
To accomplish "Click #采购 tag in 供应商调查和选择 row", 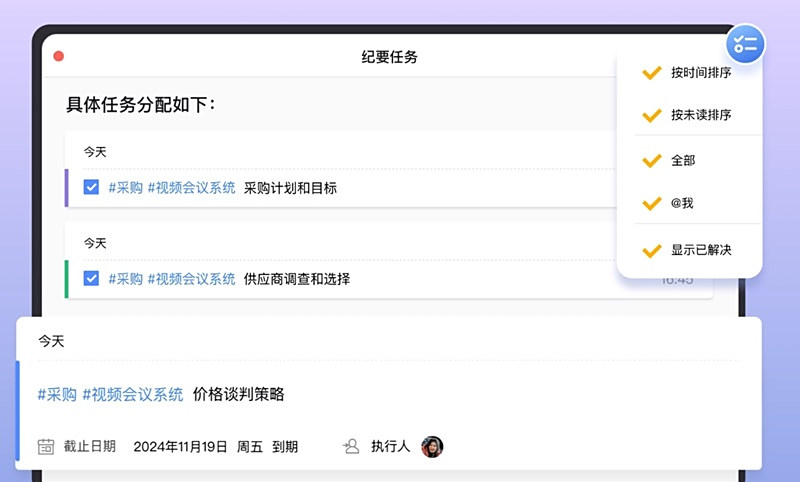I will [x=125, y=278].
